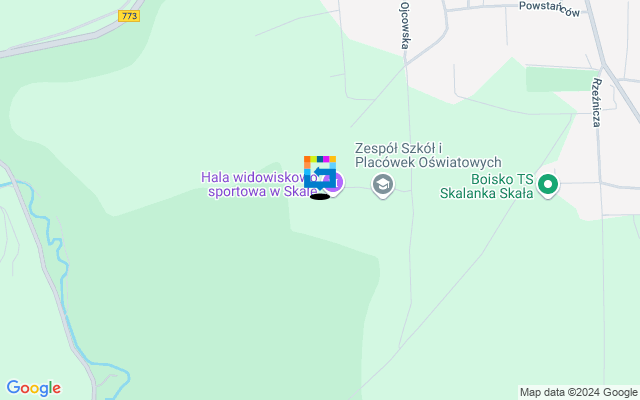This screenshot has height=400, width=640.
Task: Click the black oval marker shadow
Action: tap(320, 197)
